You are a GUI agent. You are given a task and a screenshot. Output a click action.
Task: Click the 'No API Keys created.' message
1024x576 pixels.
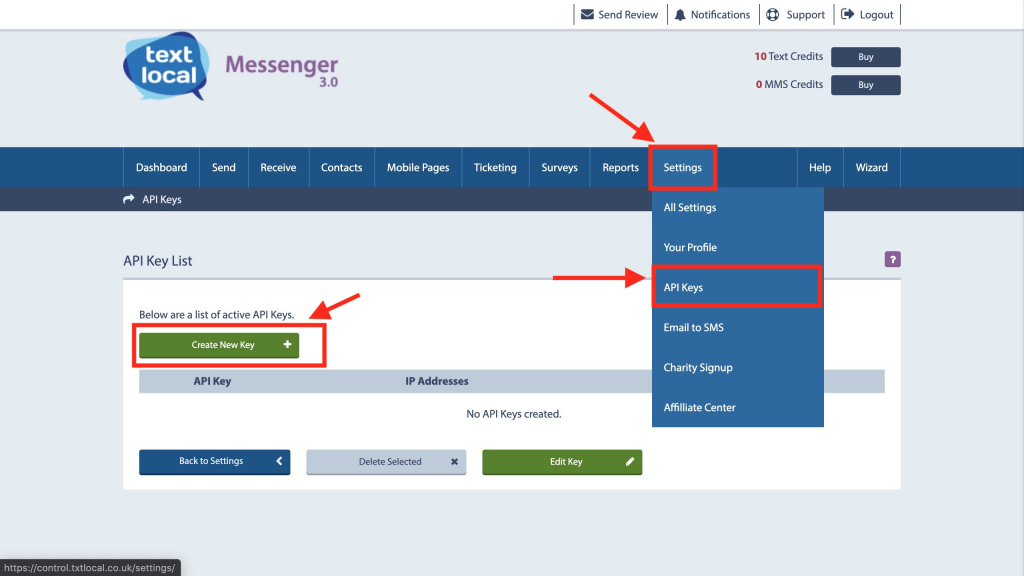pos(513,414)
